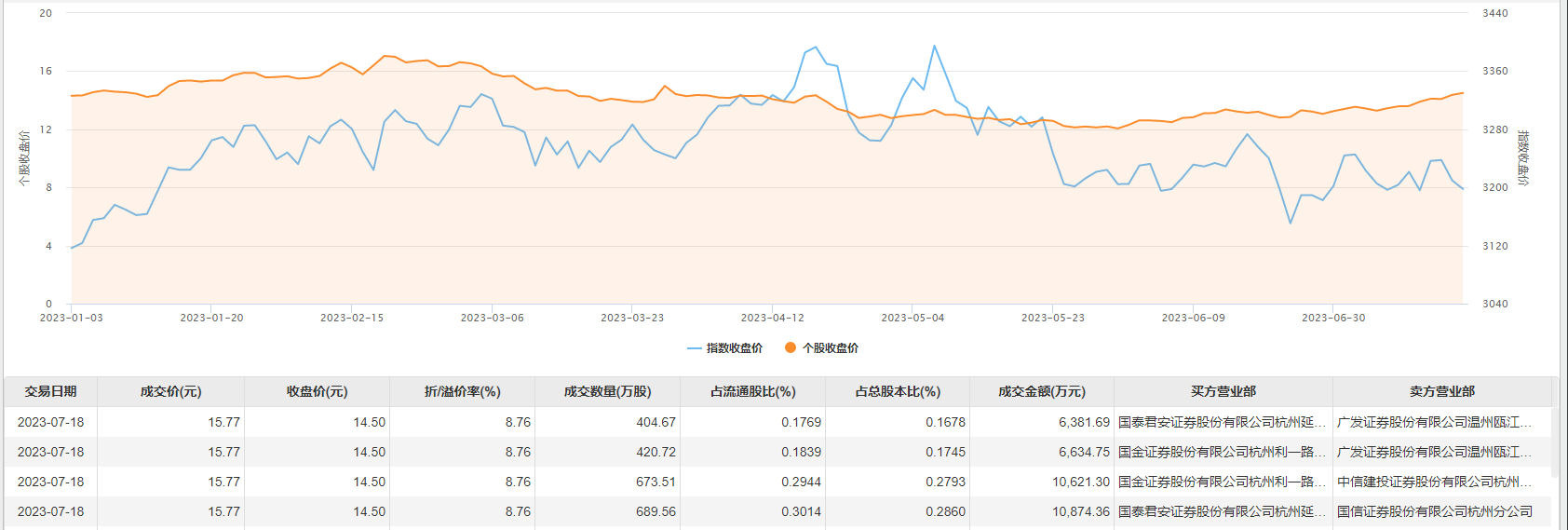The width and height of the screenshot is (1568, 530).
Task: Click the 2023-05-23 x-axis date label
Action: [x=1053, y=318]
